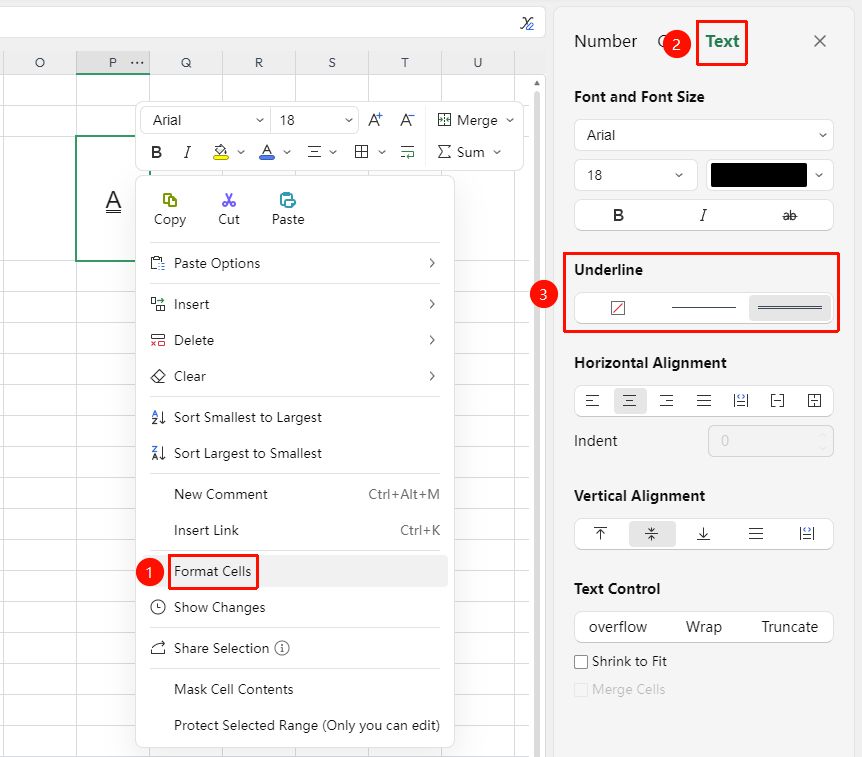Decrease font size with the A- icon

point(407,120)
